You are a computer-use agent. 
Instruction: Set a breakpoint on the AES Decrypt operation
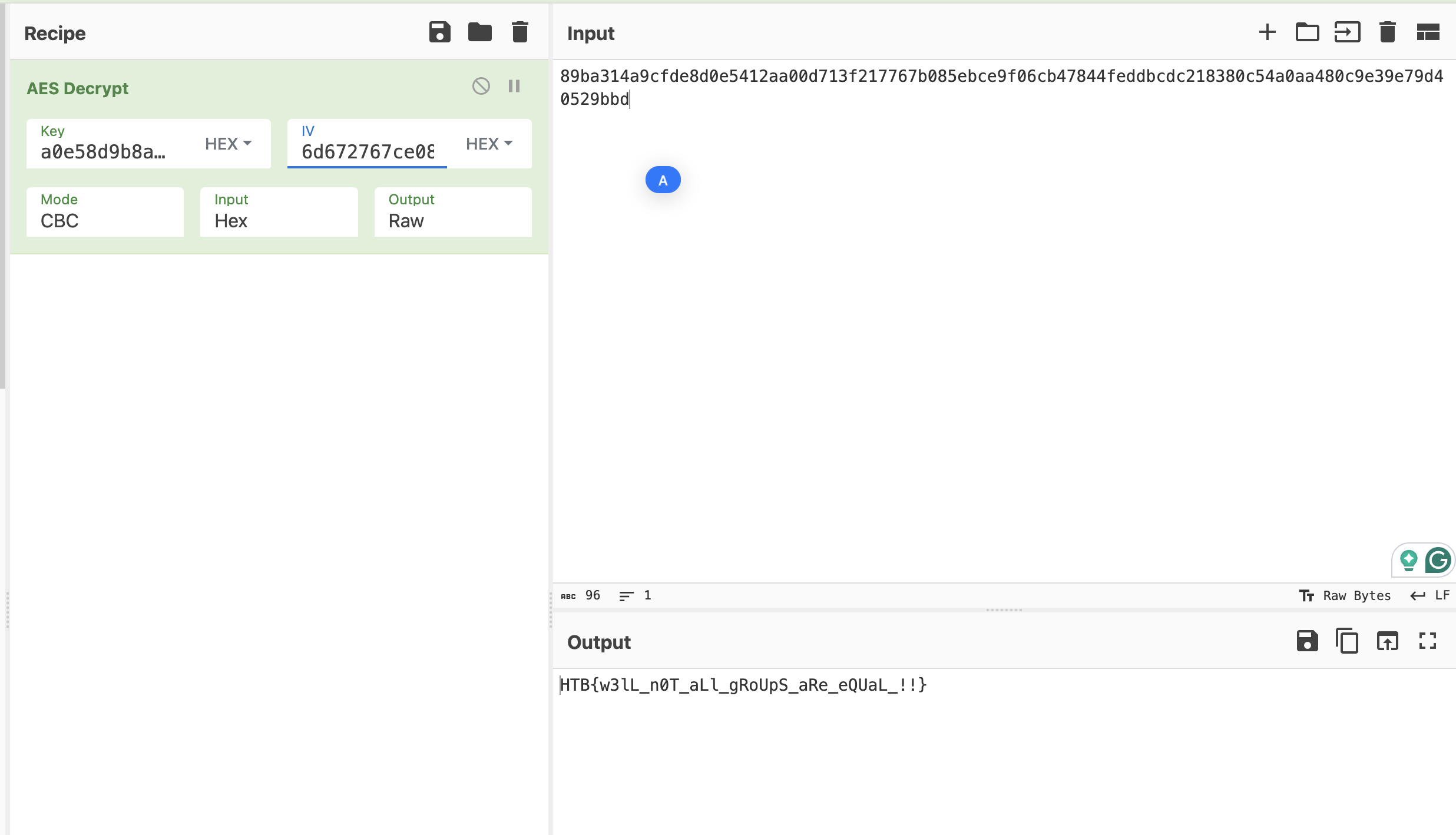click(x=514, y=86)
